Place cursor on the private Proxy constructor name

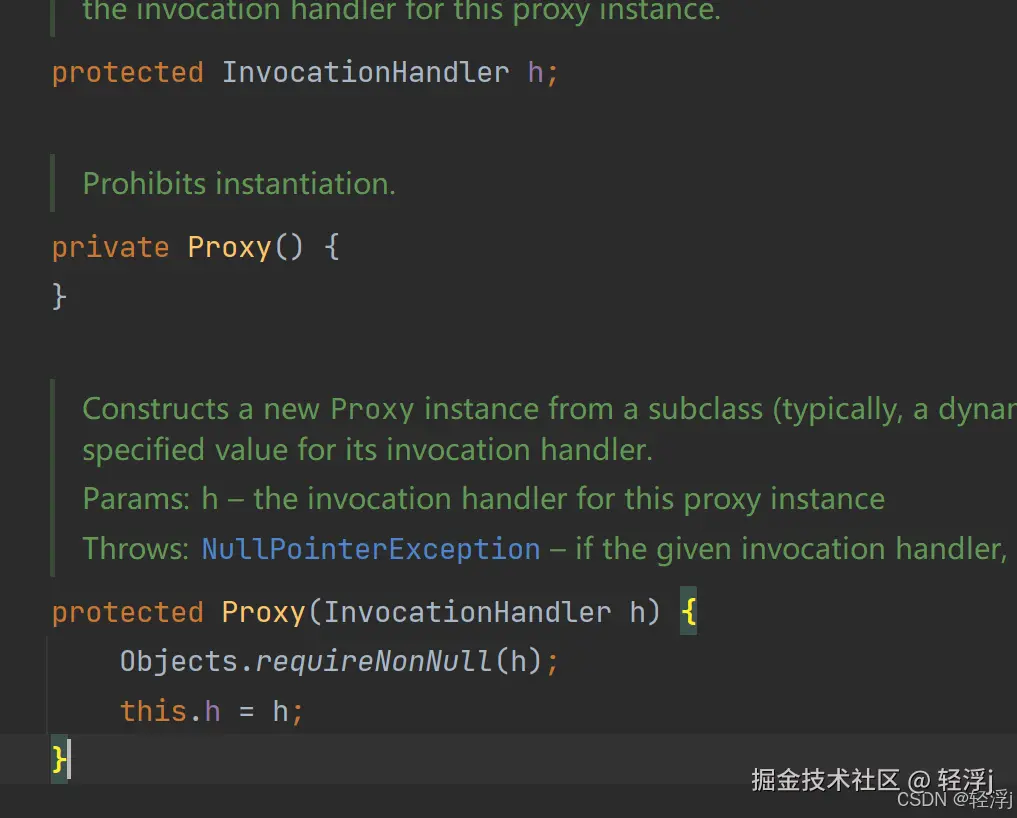point(229,247)
